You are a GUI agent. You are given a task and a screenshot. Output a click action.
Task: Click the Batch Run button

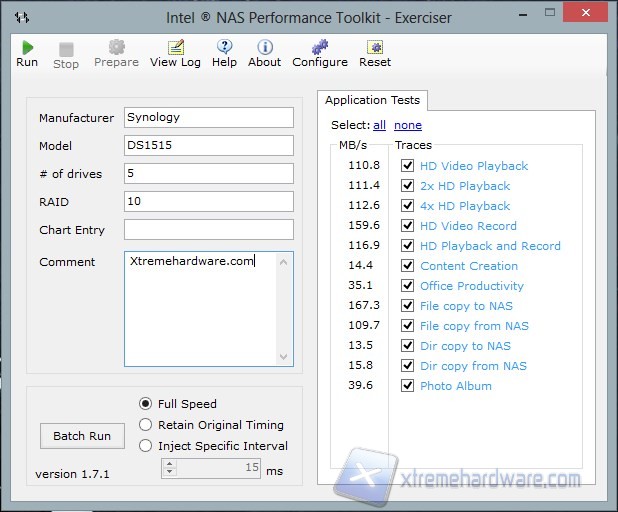pos(82,436)
